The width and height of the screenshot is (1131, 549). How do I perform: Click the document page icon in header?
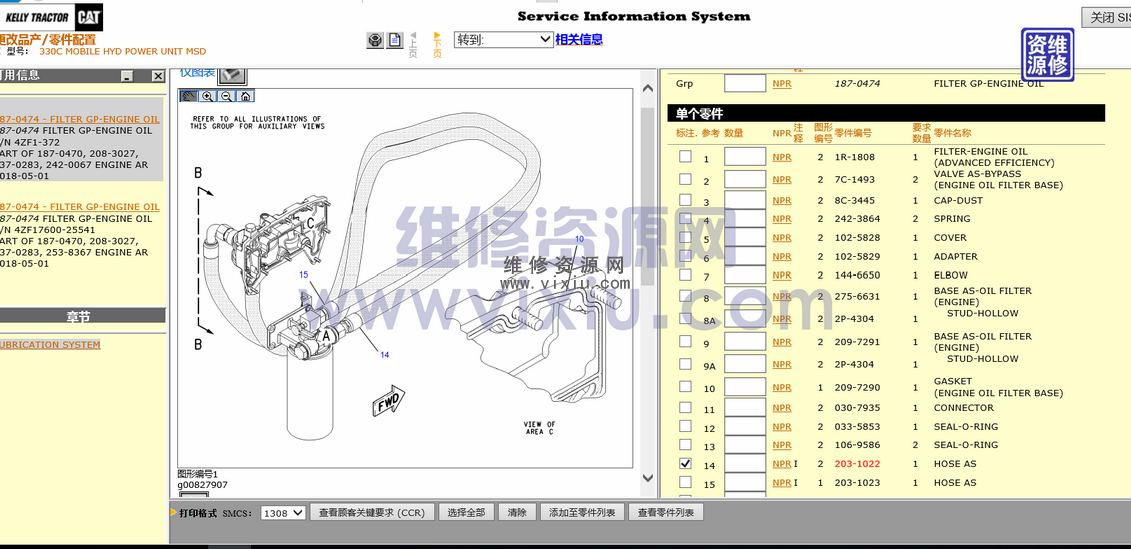395,41
